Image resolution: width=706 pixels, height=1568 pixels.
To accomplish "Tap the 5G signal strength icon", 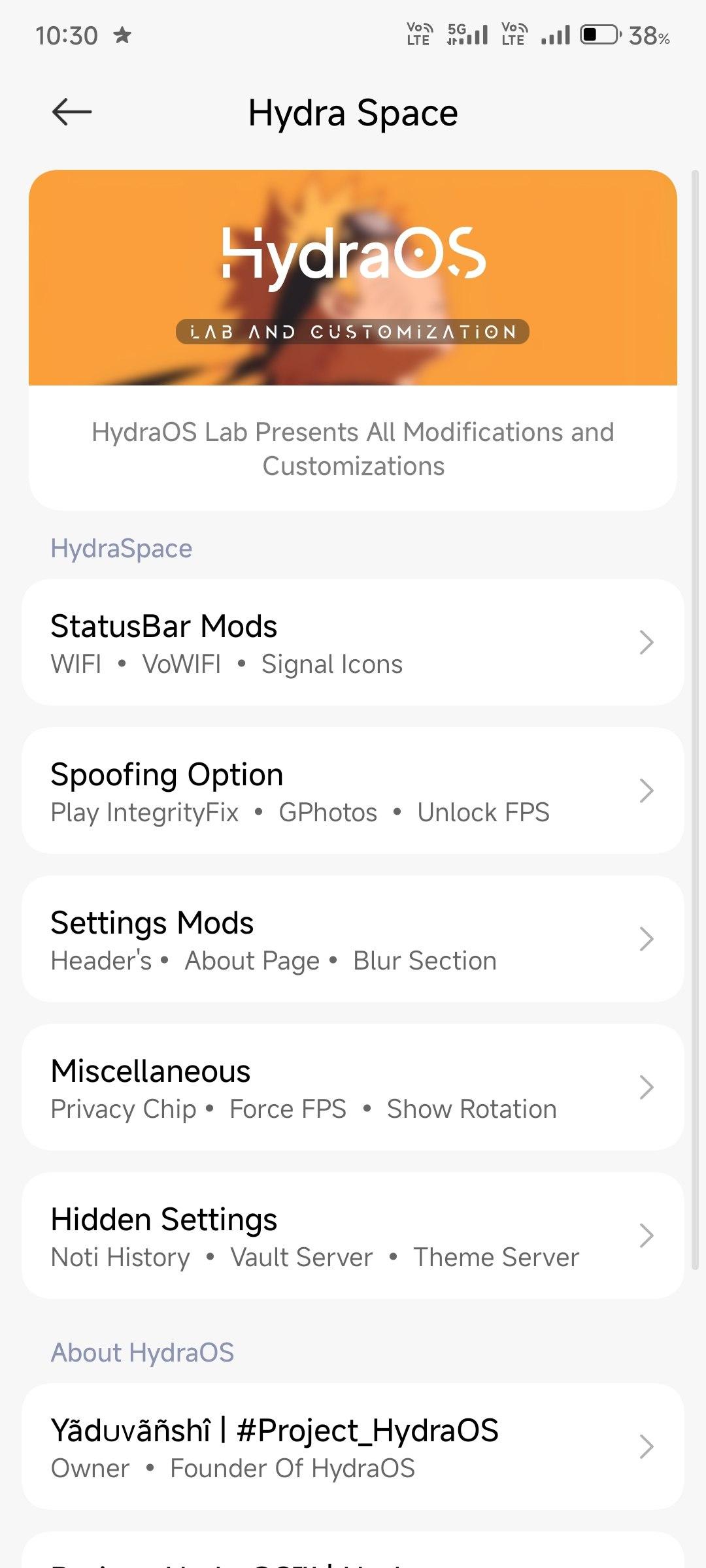I will tap(467, 35).
